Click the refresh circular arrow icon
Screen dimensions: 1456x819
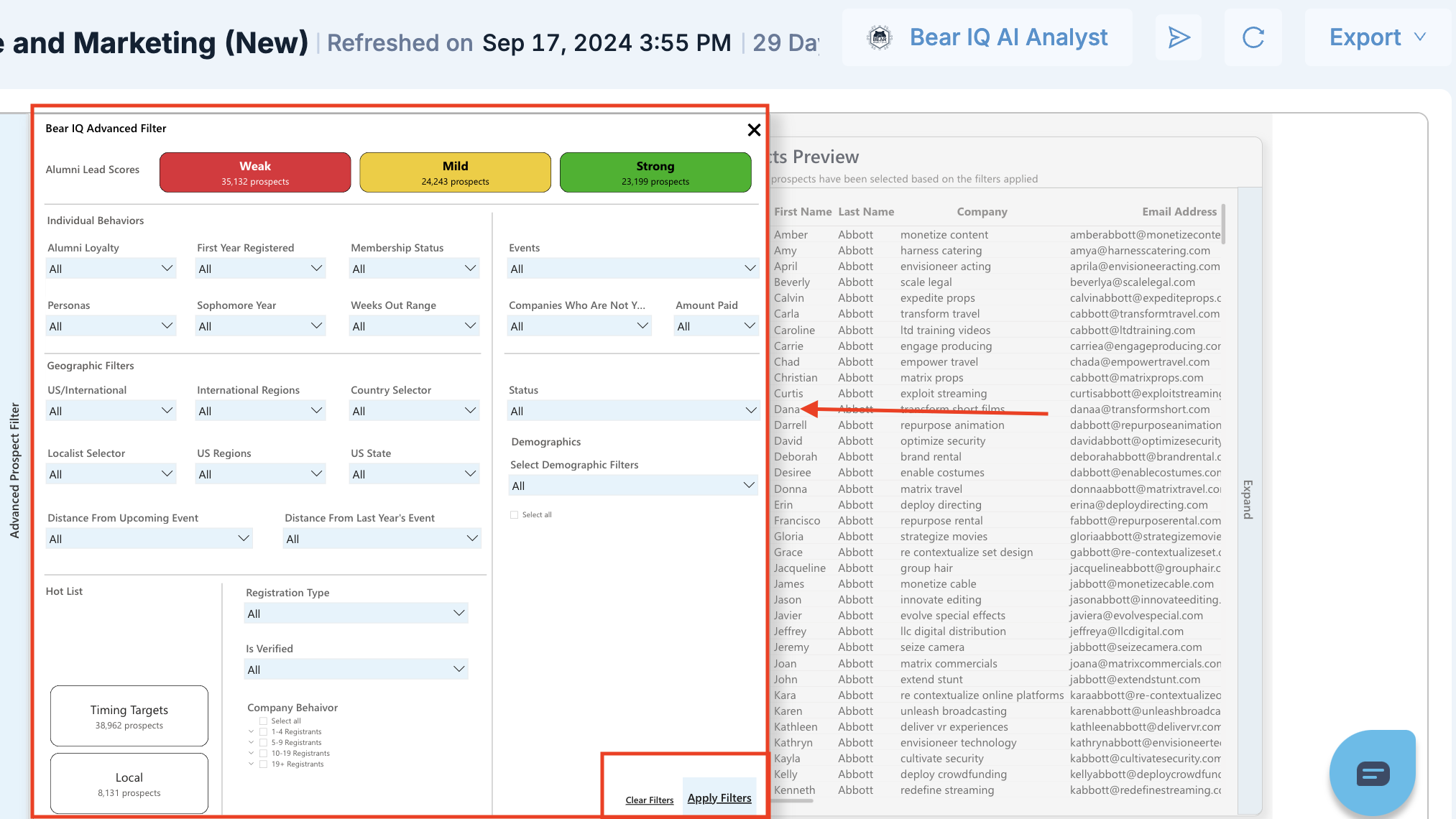point(1253,37)
